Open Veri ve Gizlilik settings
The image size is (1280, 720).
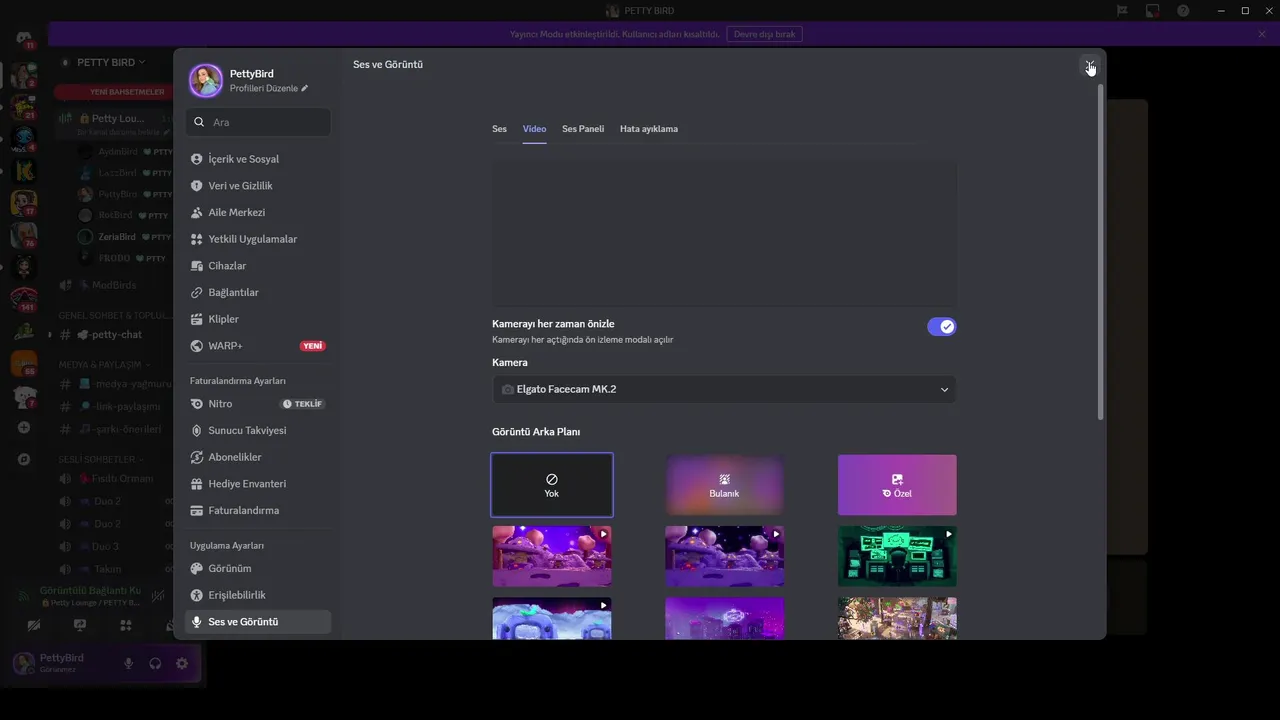coord(257,186)
